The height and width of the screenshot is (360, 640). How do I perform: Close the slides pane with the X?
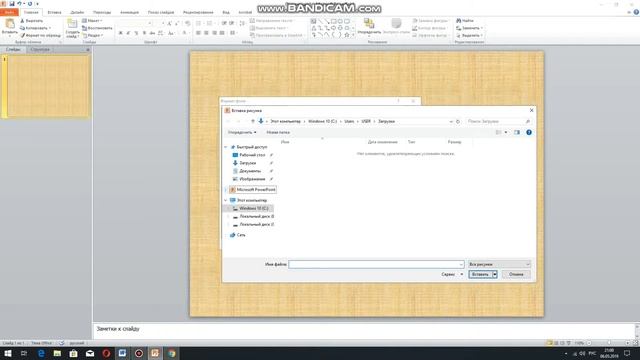pyautogui.click(x=87, y=49)
